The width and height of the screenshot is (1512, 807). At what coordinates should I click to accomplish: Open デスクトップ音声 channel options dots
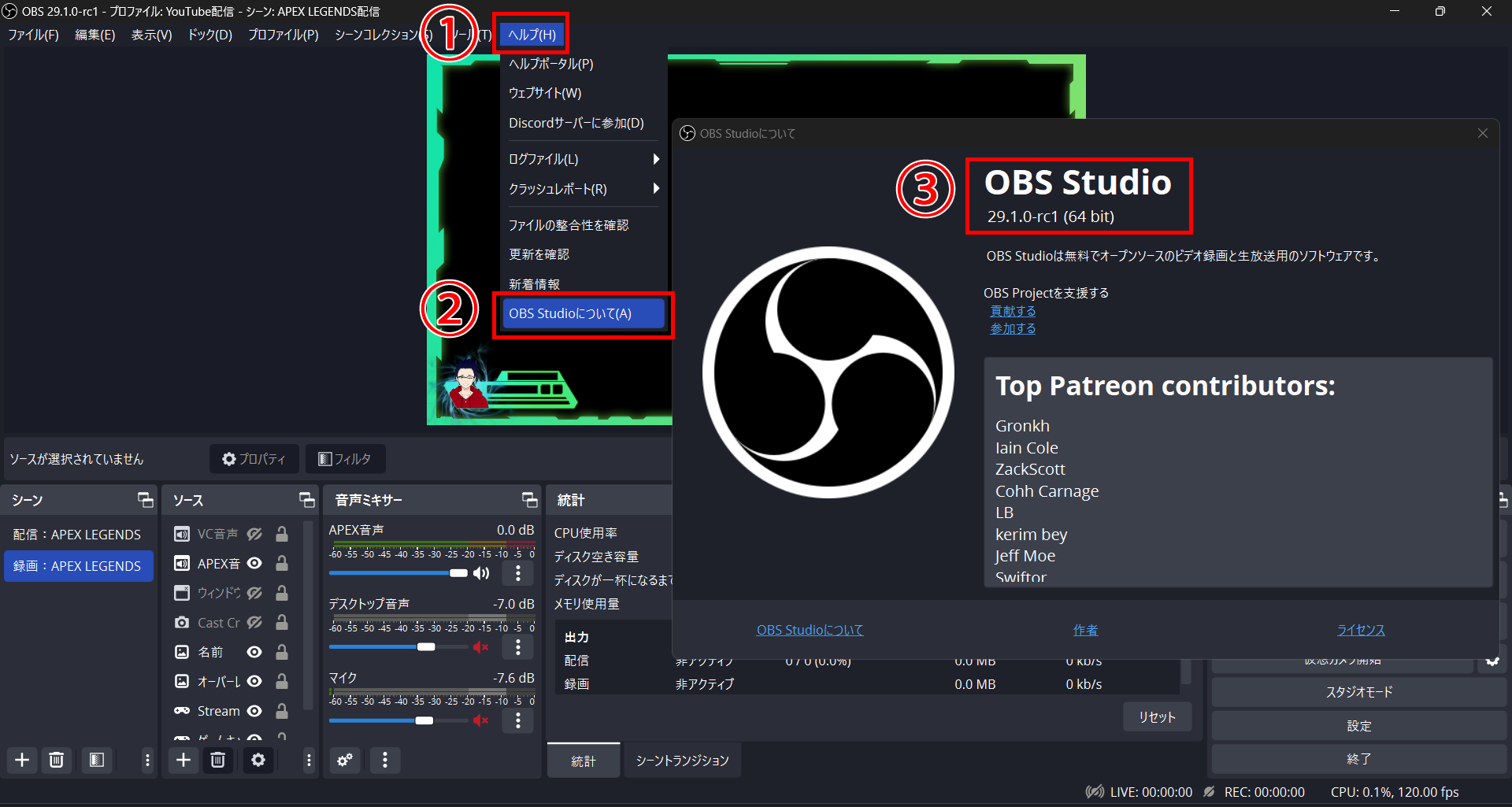pyautogui.click(x=518, y=647)
